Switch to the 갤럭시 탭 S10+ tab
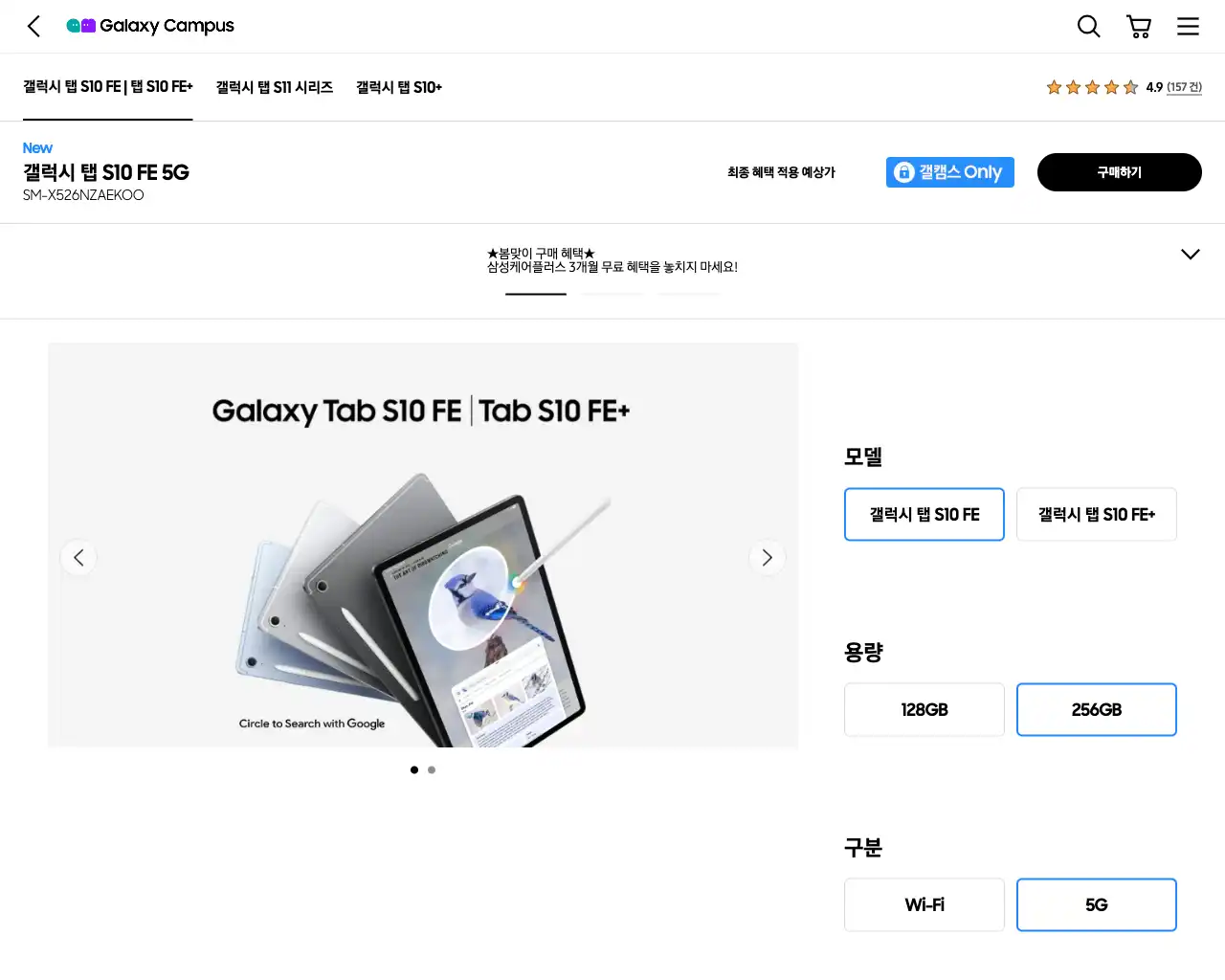This screenshot has width=1225, height=980. [399, 87]
